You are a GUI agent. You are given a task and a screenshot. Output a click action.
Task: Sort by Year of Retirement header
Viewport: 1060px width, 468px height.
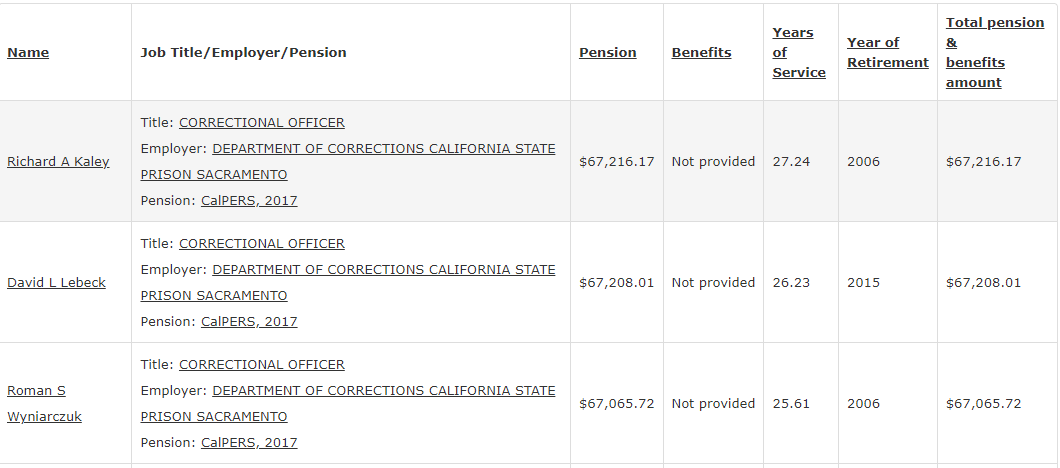pyautogui.click(x=888, y=53)
